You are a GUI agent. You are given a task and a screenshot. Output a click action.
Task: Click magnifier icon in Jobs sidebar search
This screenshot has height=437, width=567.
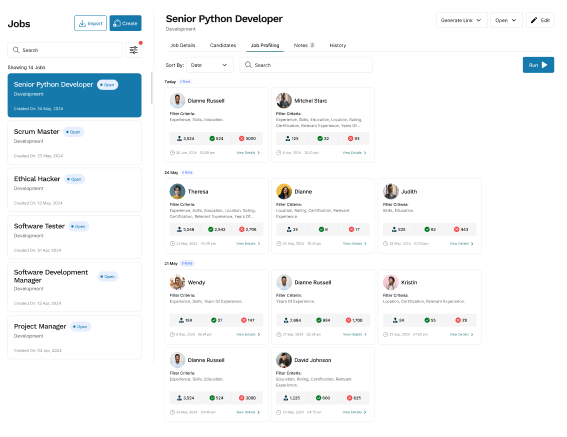16,50
